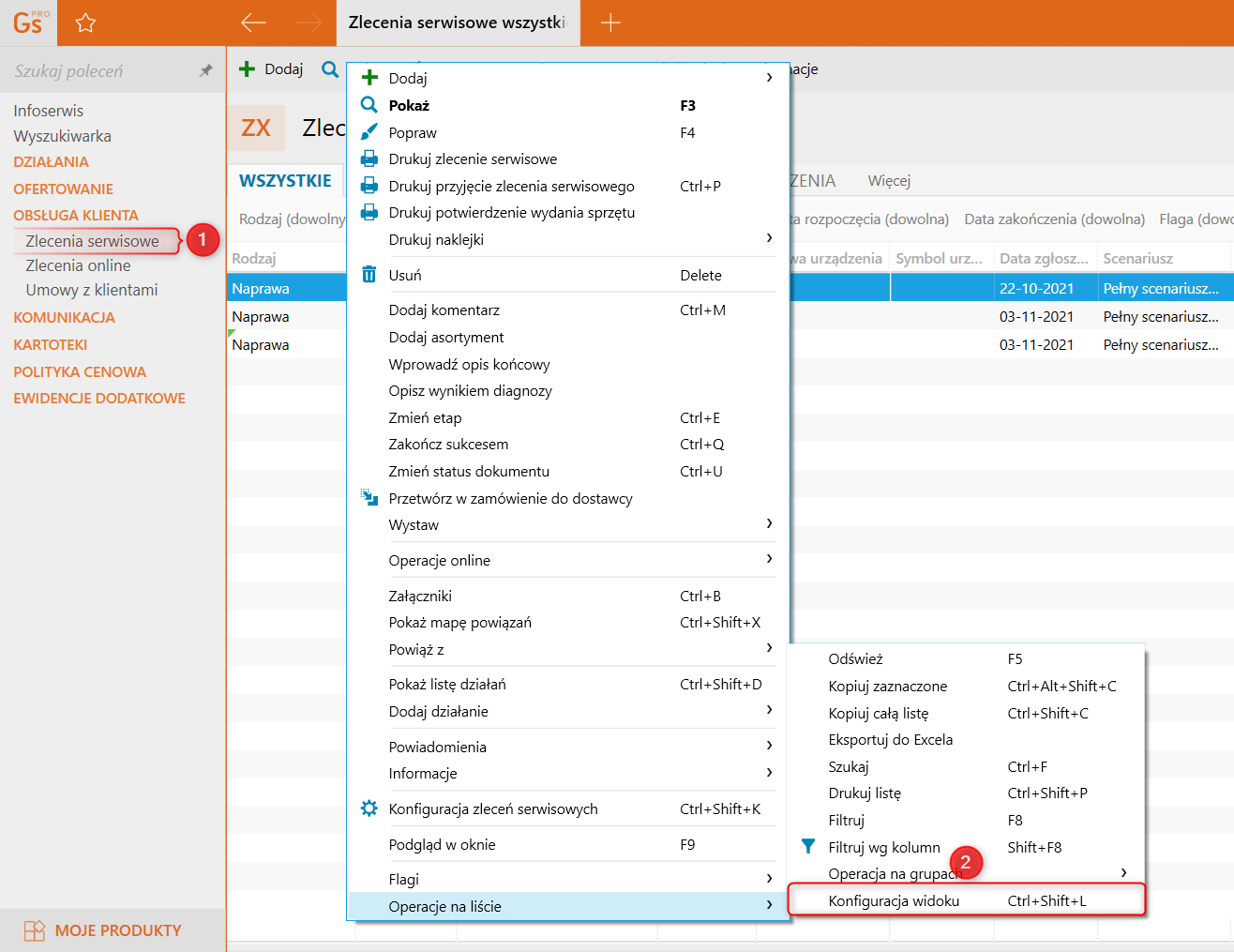Open Zlecenia online in the sidebar
The height and width of the screenshot is (952, 1234).
[78, 265]
